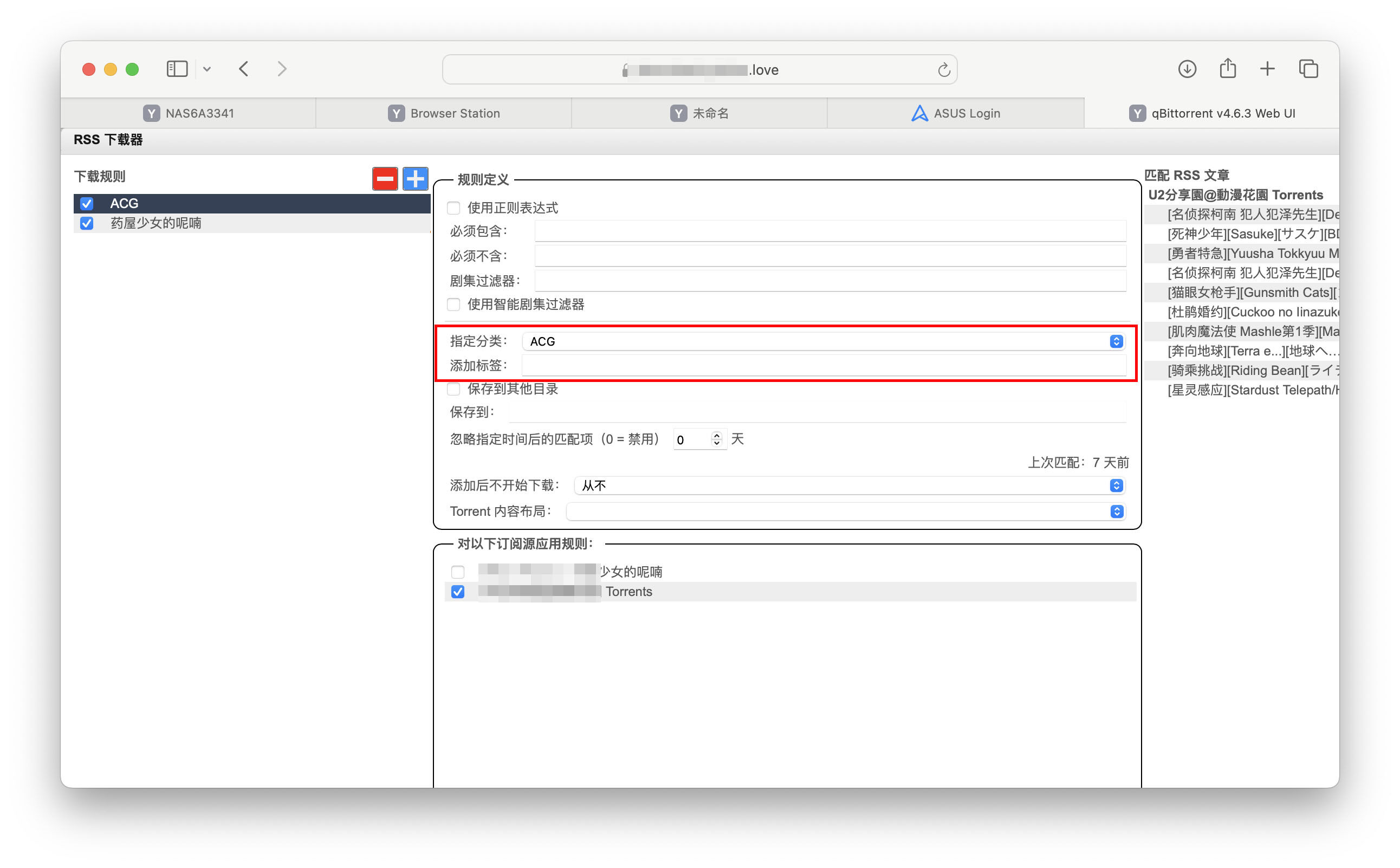Click the yellow minimize window button

(x=110, y=69)
